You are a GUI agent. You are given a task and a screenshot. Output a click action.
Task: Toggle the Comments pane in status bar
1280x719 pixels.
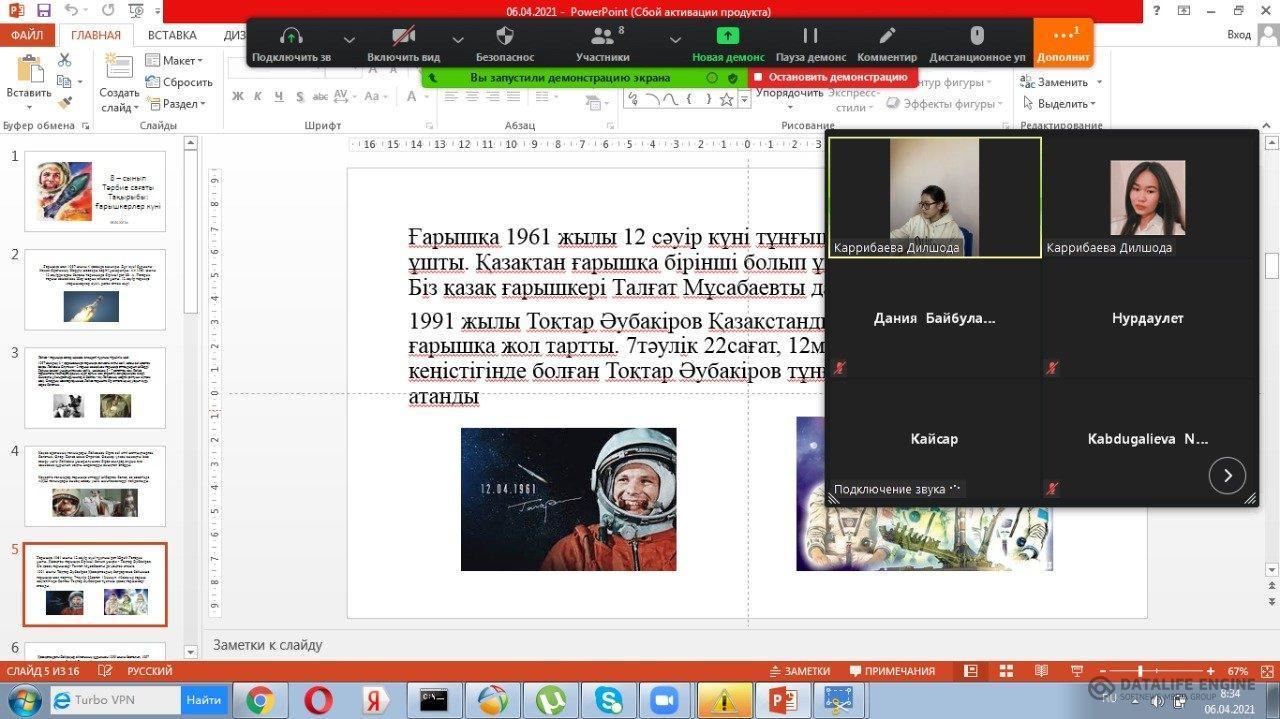point(890,671)
